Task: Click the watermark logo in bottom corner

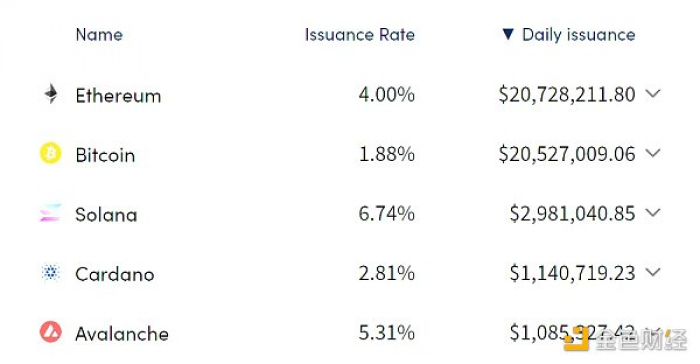Action: [x=625, y=339]
